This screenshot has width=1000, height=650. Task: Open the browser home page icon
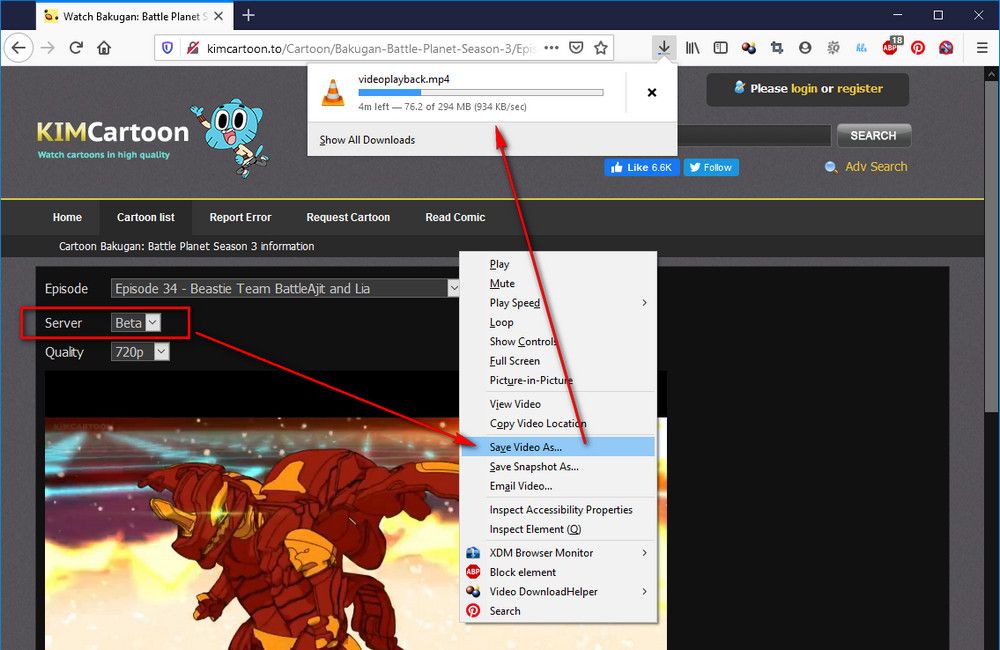tap(104, 48)
